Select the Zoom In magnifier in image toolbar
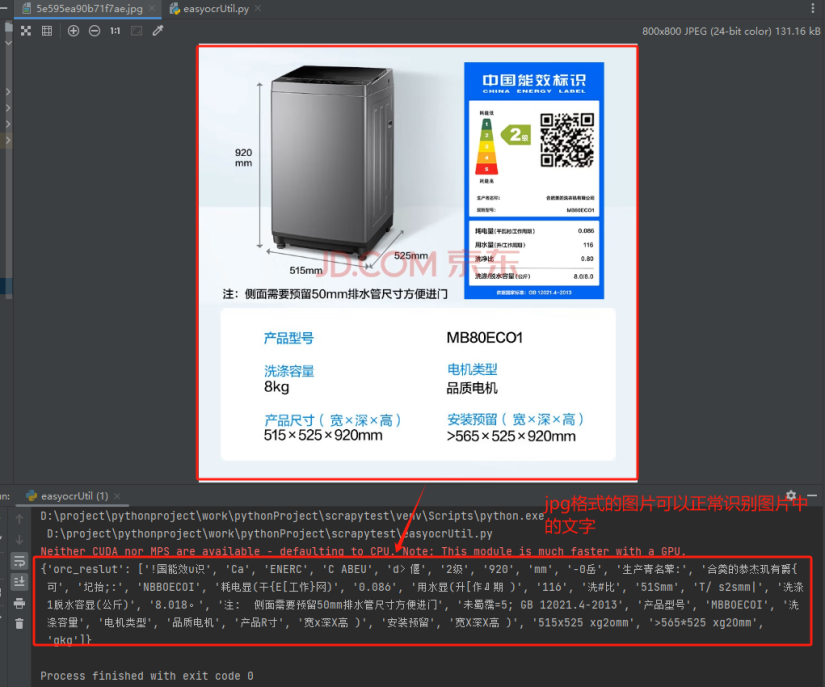This screenshot has height=687, width=825. click(x=73, y=30)
